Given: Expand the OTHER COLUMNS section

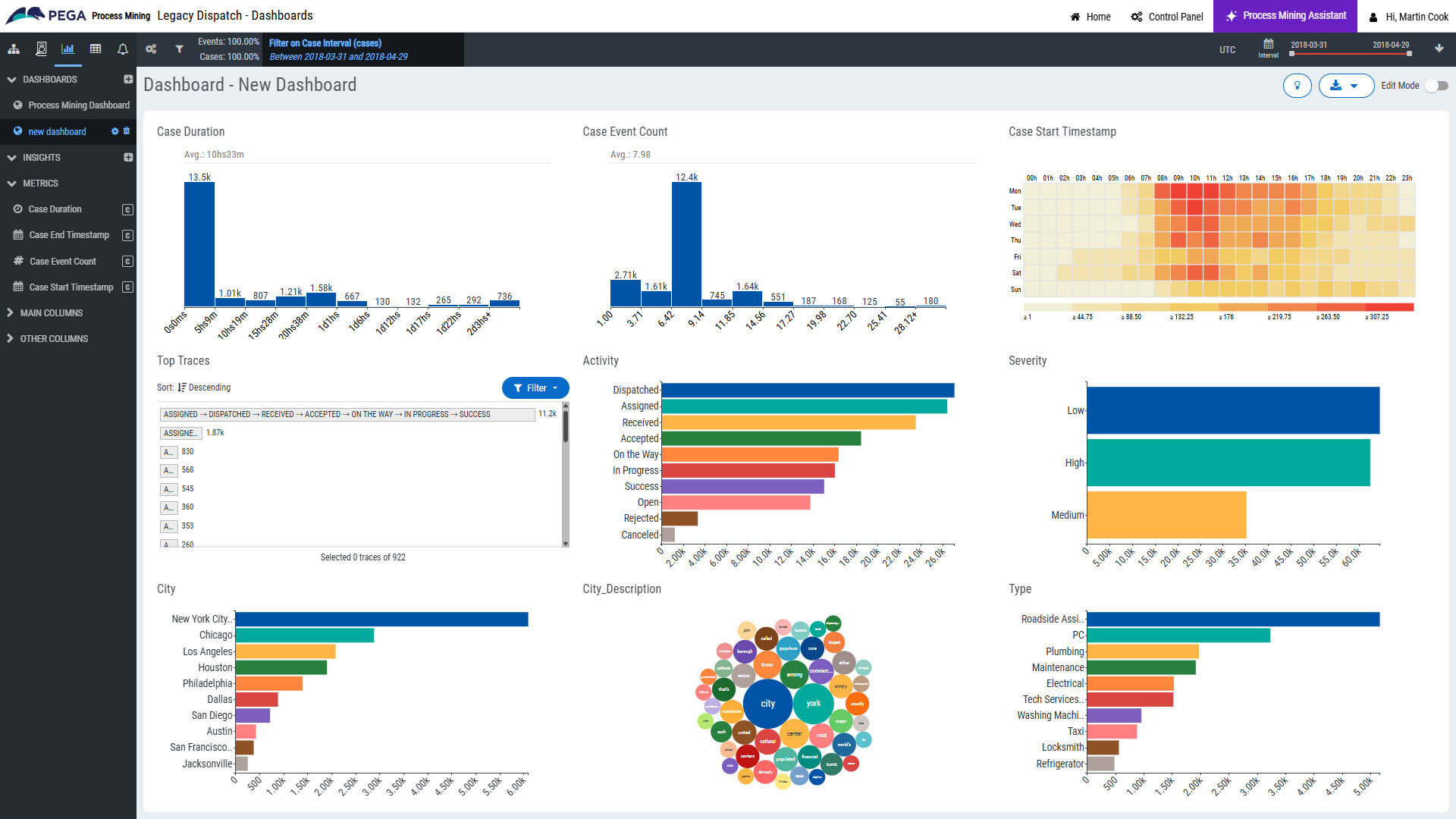Looking at the screenshot, I should 10,338.
